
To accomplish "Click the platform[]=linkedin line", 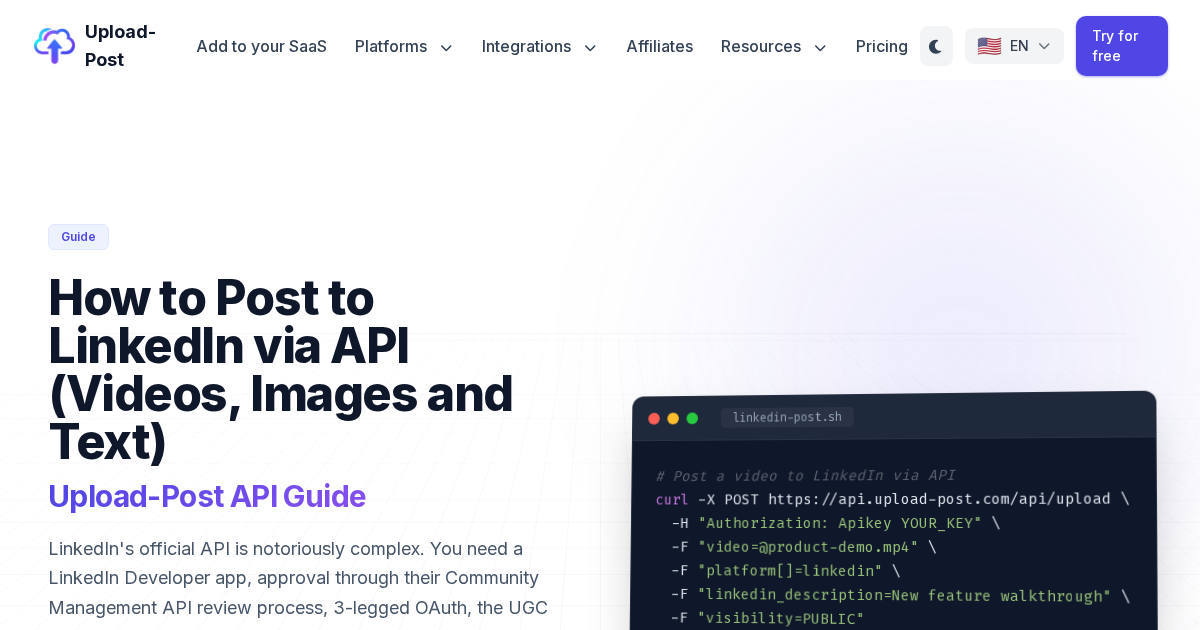I will pyautogui.click(x=786, y=571).
